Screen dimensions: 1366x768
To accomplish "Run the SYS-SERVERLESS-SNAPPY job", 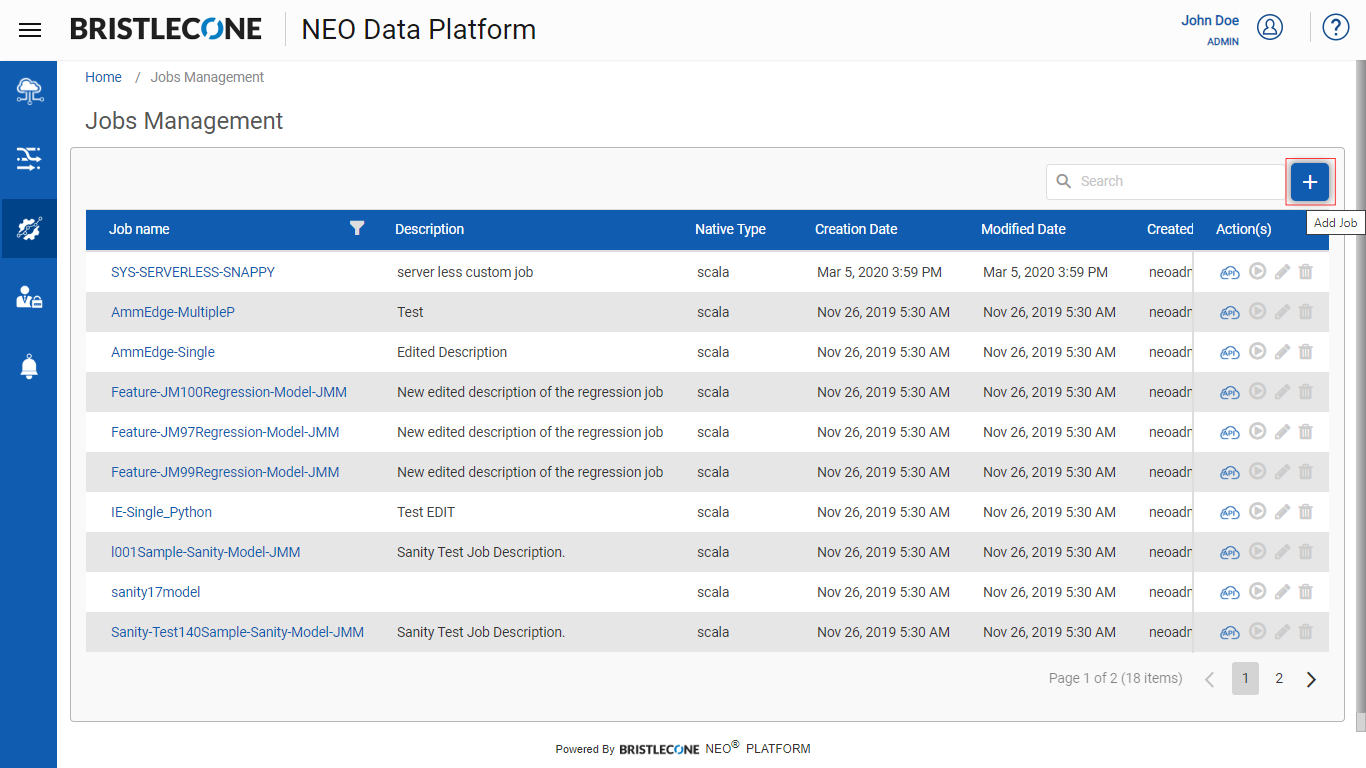I will click(1258, 271).
